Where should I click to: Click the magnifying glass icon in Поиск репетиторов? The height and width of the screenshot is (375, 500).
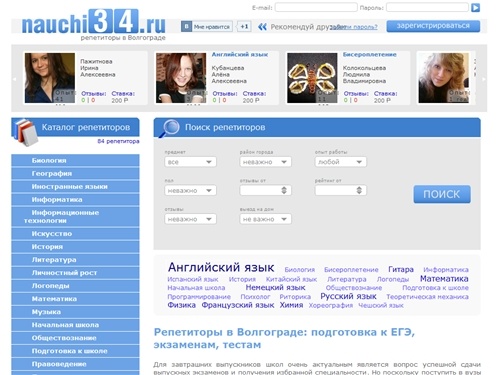pyautogui.click(x=169, y=129)
